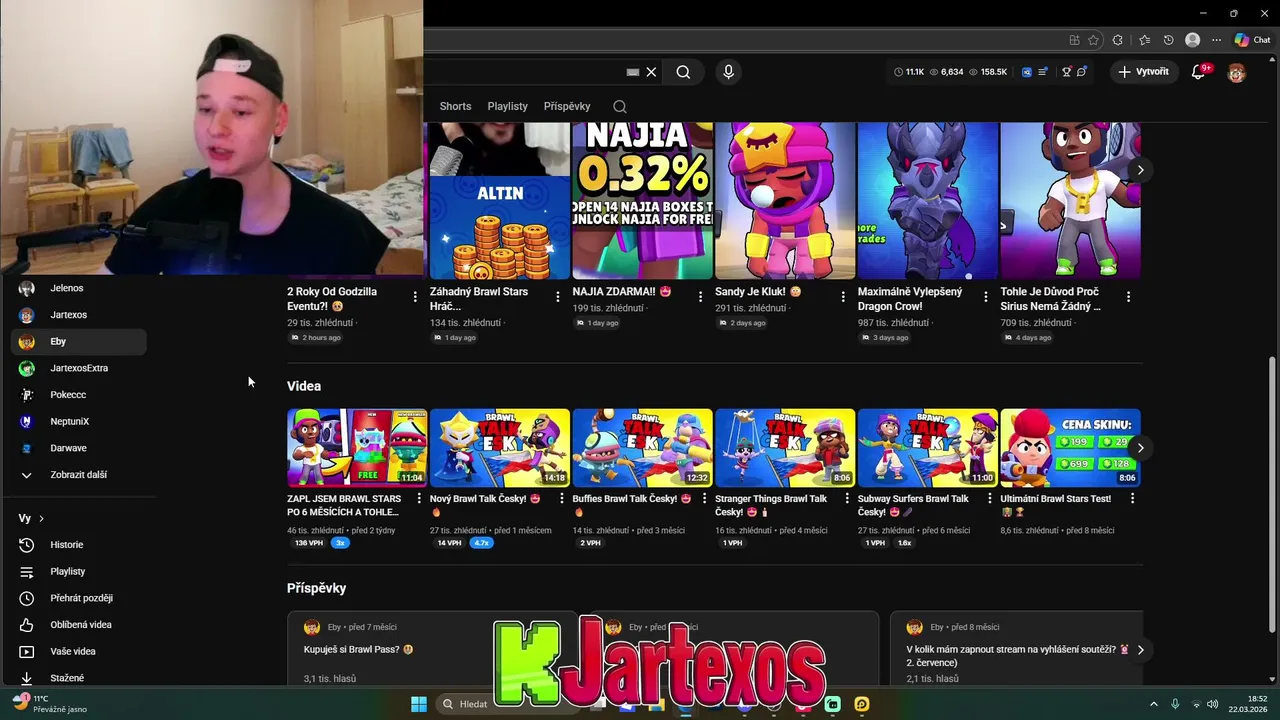
Task: Open the trophy icon in the extension bar
Action: tap(1066, 72)
